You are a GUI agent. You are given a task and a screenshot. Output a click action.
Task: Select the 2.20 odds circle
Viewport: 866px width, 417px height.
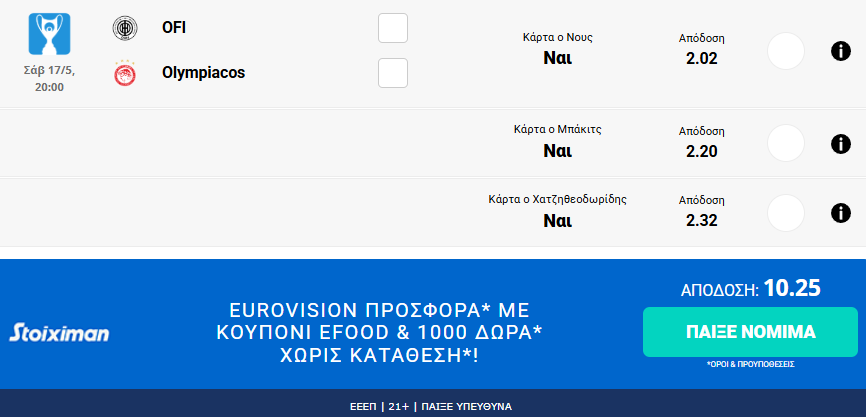(786, 143)
